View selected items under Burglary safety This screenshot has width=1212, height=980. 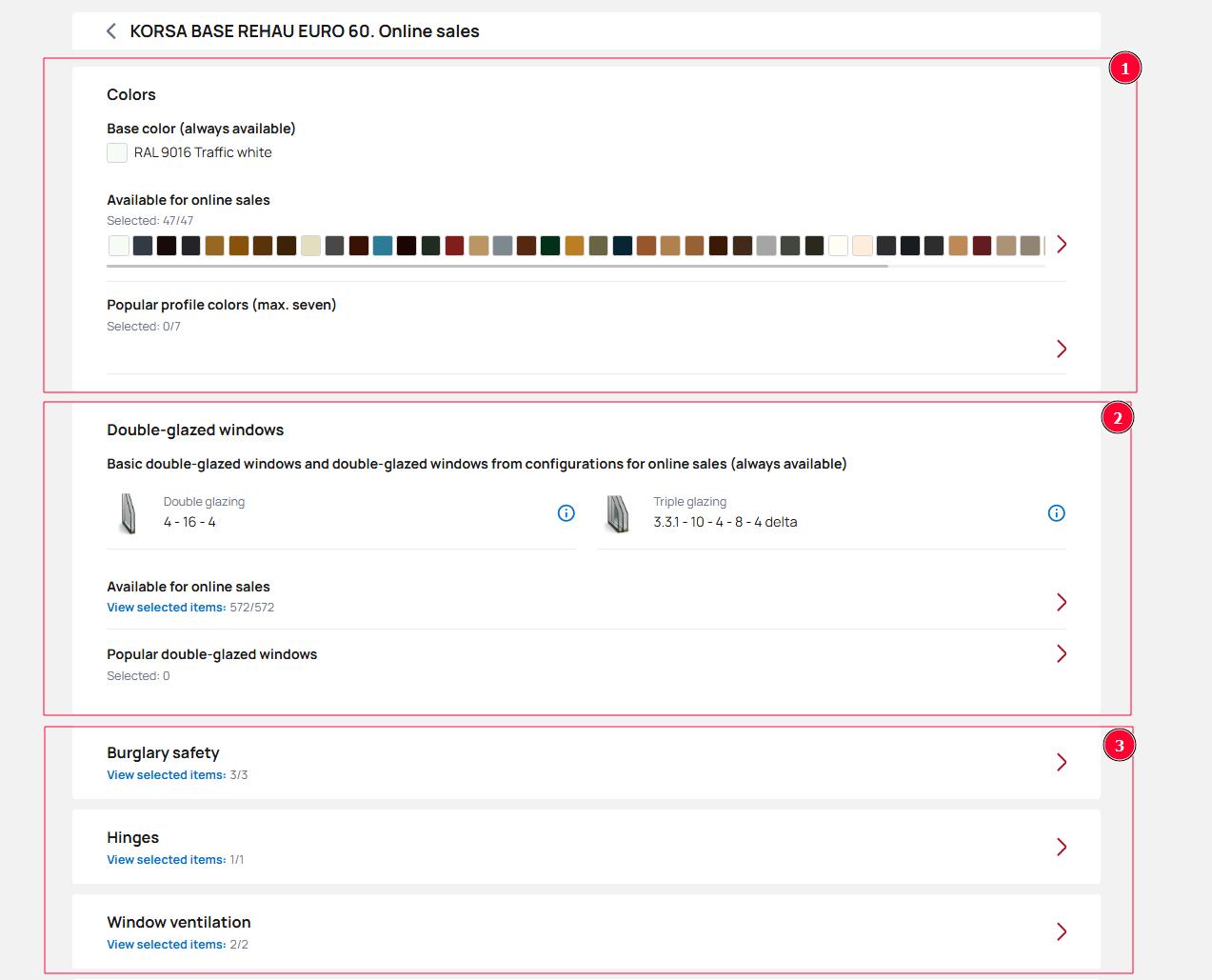pyautogui.click(x=166, y=775)
